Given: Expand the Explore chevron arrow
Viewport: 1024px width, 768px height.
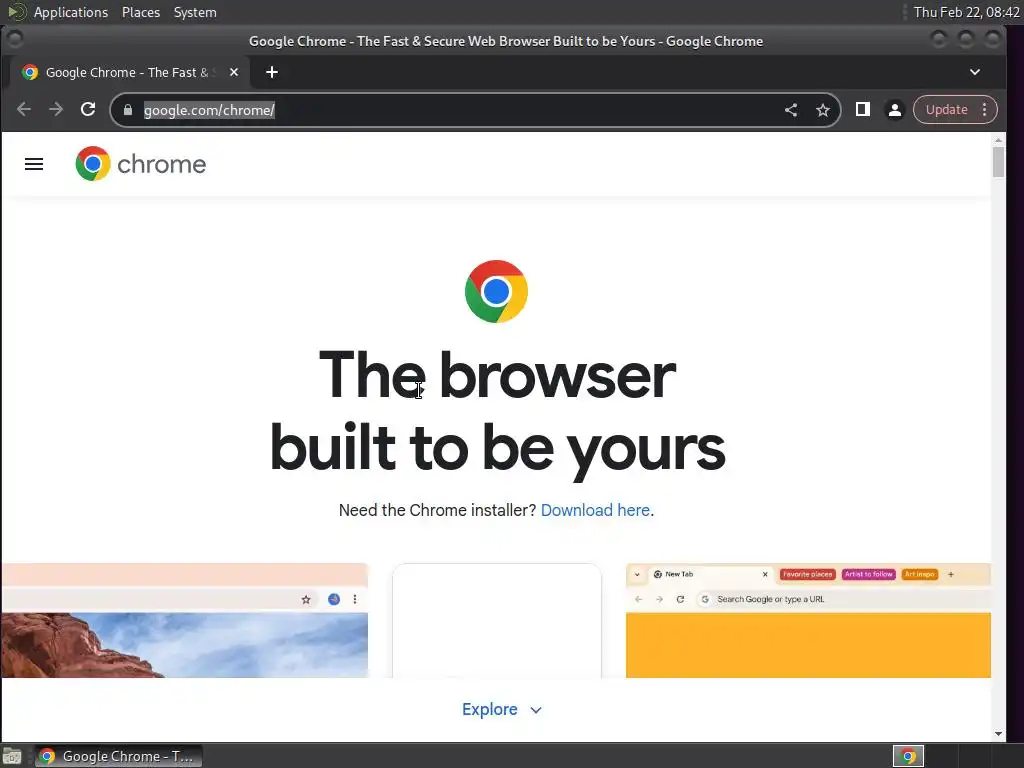Looking at the screenshot, I should tap(536, 710).
